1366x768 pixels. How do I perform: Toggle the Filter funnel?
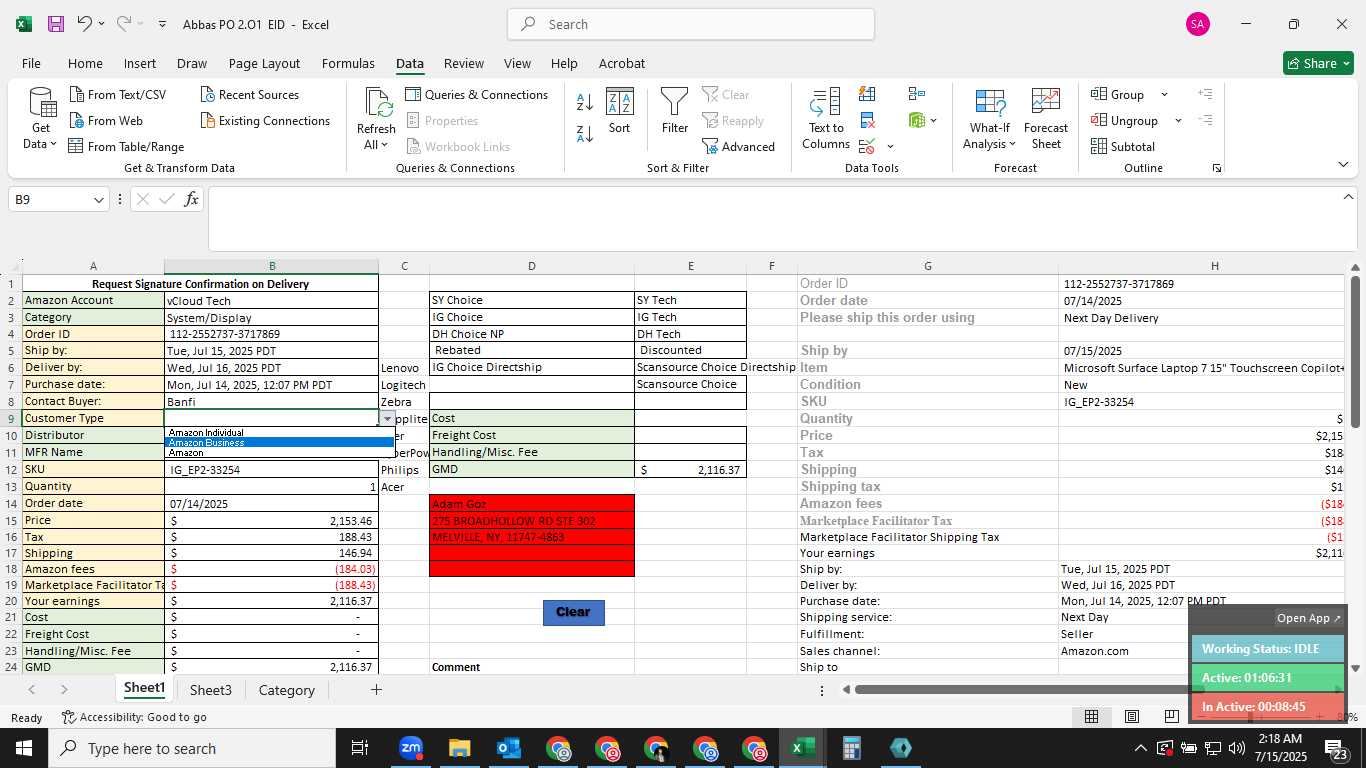(x=675, y=110)
